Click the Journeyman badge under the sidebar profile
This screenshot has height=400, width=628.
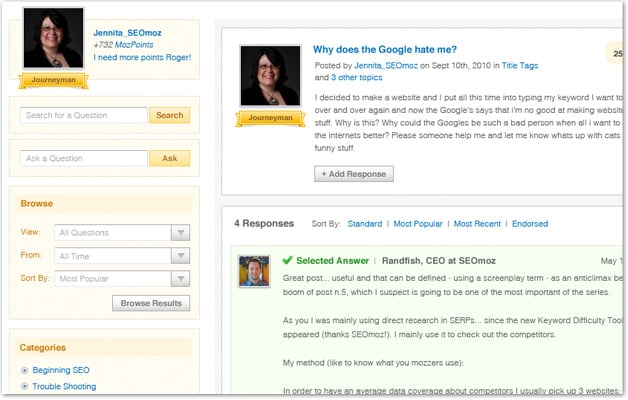point(47,82)
